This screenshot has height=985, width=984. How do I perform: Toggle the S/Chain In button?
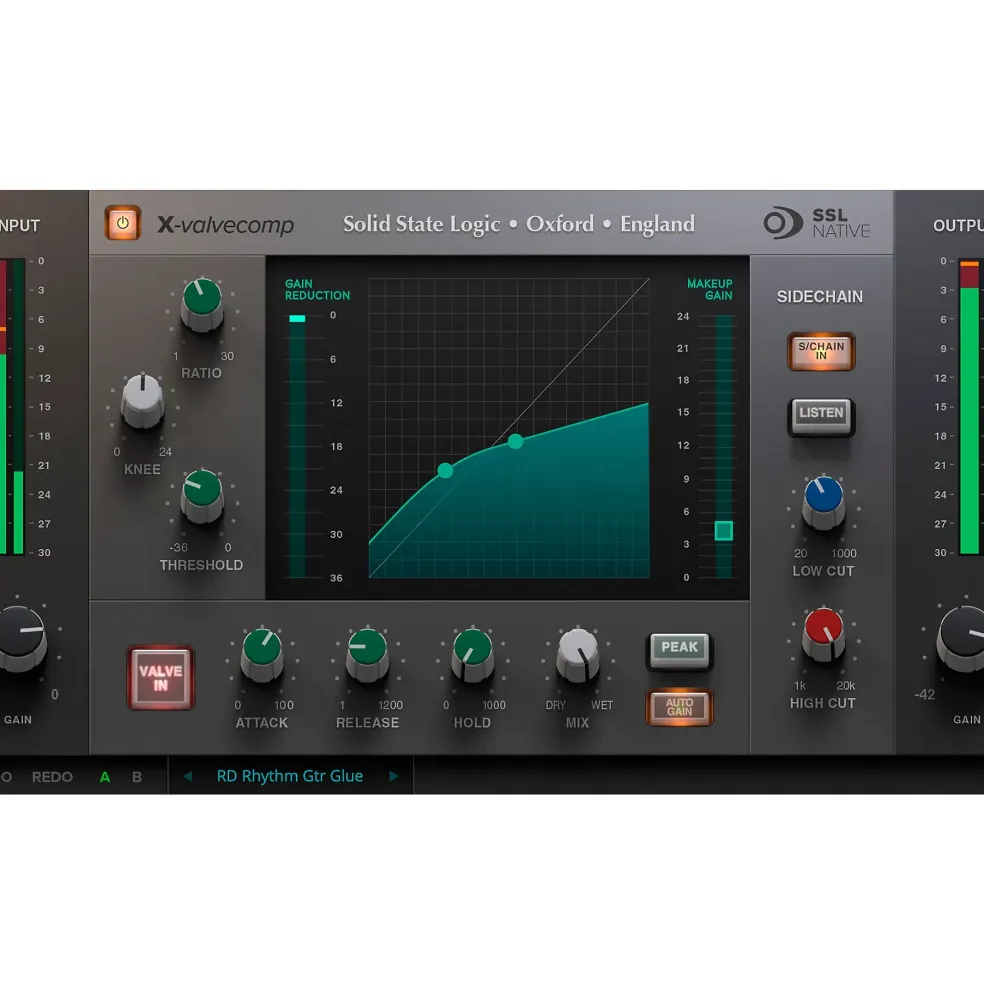[x=821, y=351]
